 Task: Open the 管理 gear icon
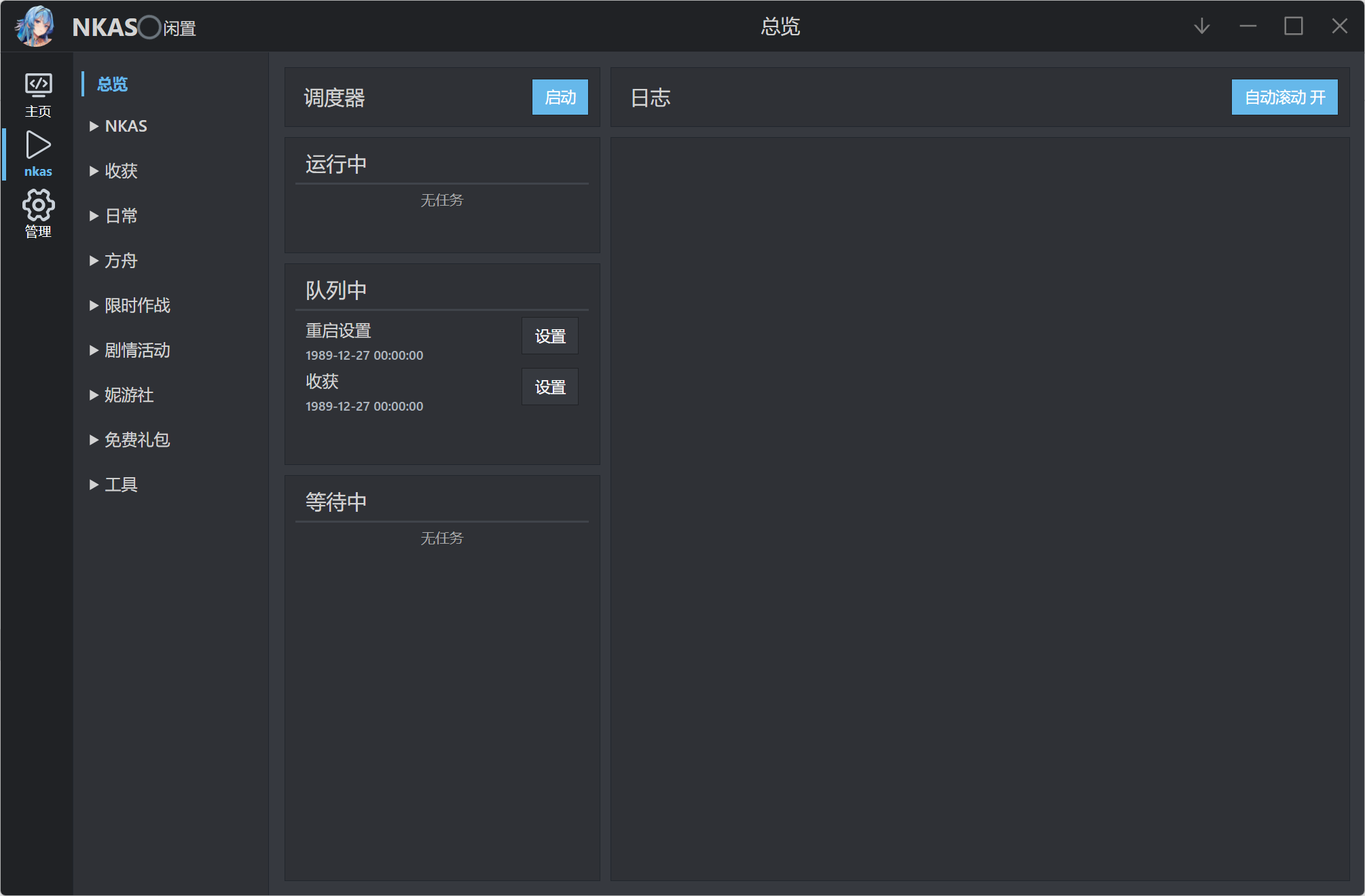click(38, 213)
